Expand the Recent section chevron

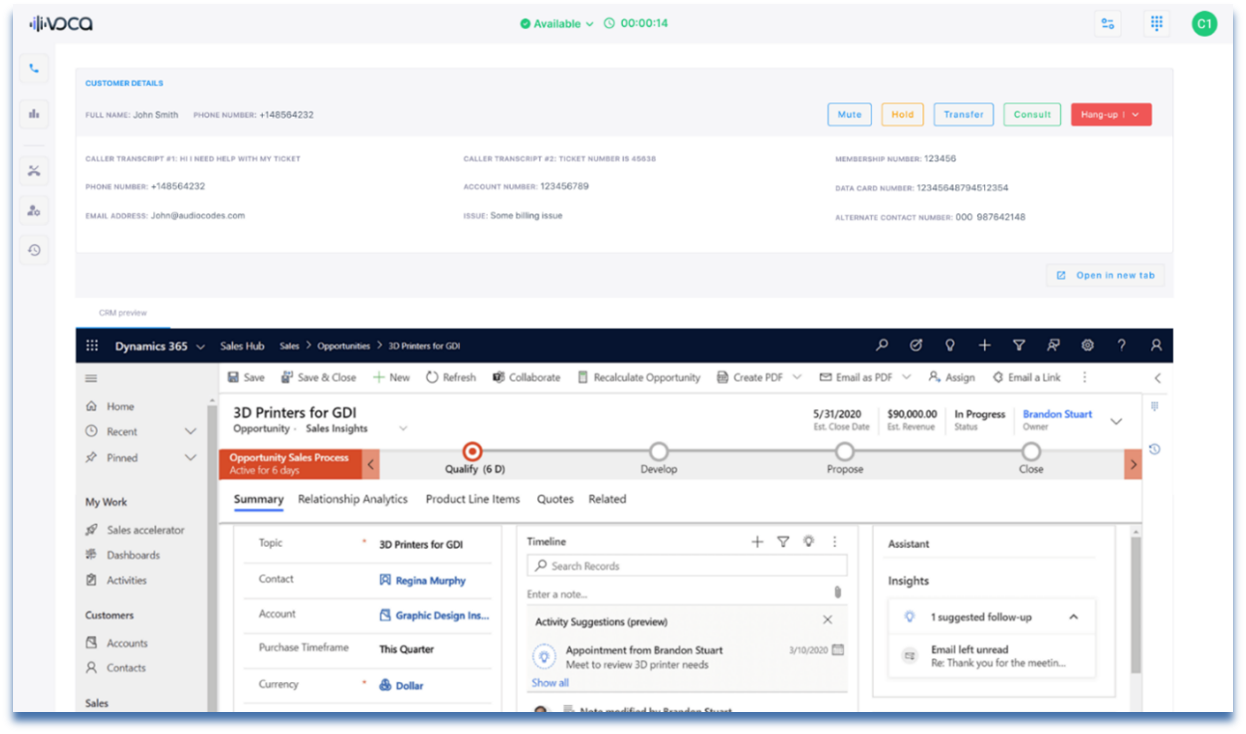(x=191, y=432)
